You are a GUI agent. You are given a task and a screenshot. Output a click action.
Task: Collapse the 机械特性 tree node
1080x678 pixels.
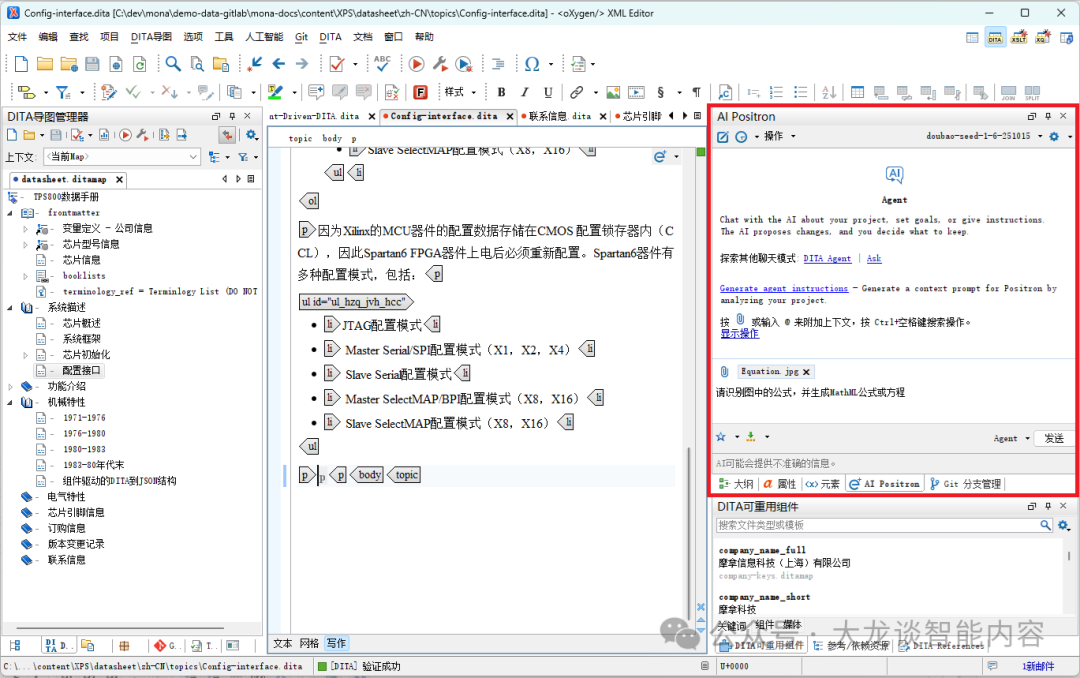10,402
